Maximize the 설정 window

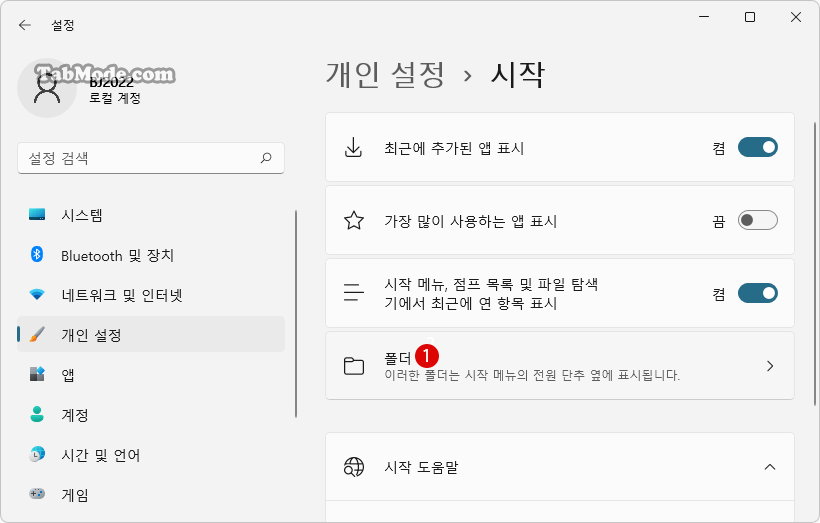click(x=750, y=17)
